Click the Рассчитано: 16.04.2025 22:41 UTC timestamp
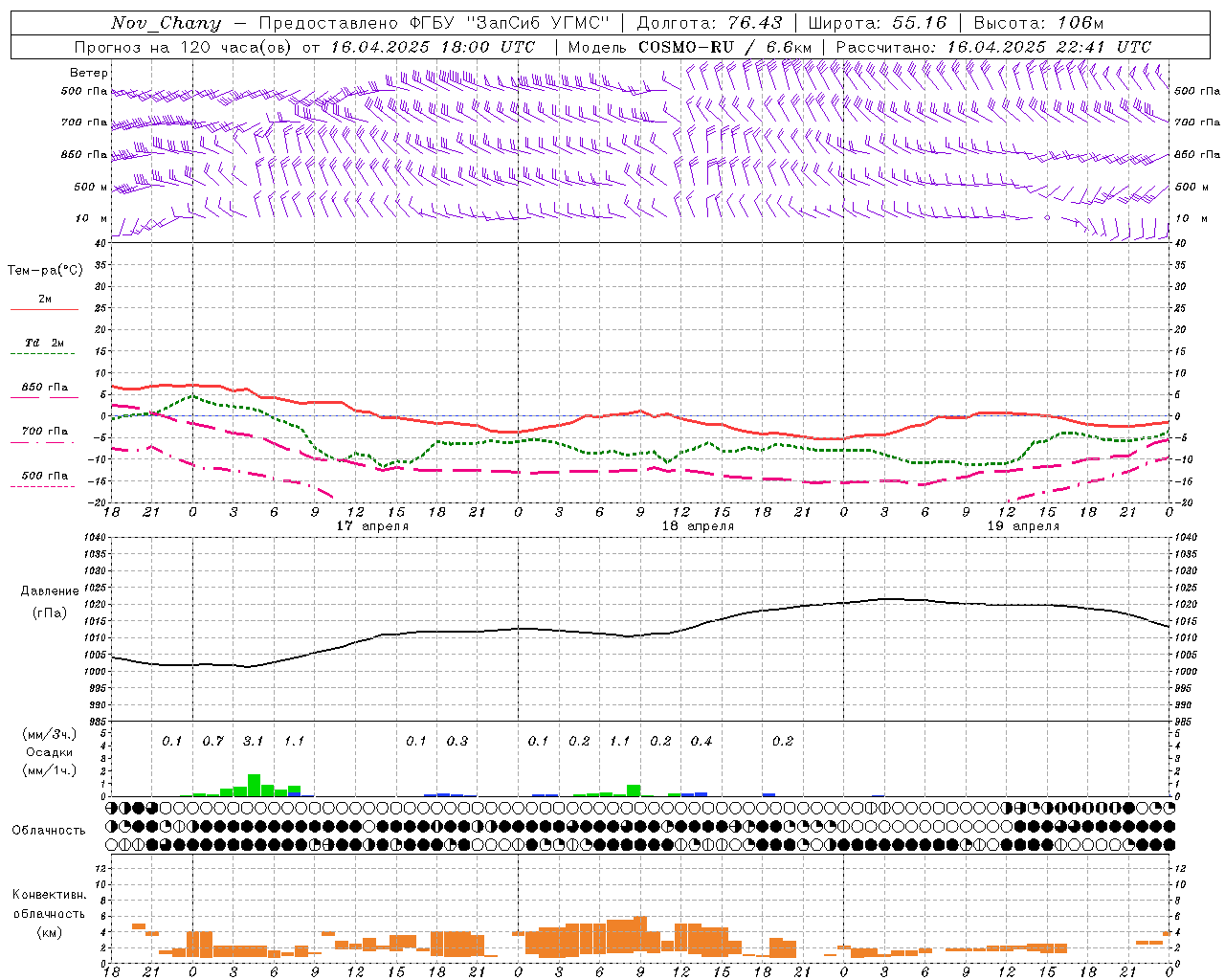The image size is (1225, 980). click(993, 47)
